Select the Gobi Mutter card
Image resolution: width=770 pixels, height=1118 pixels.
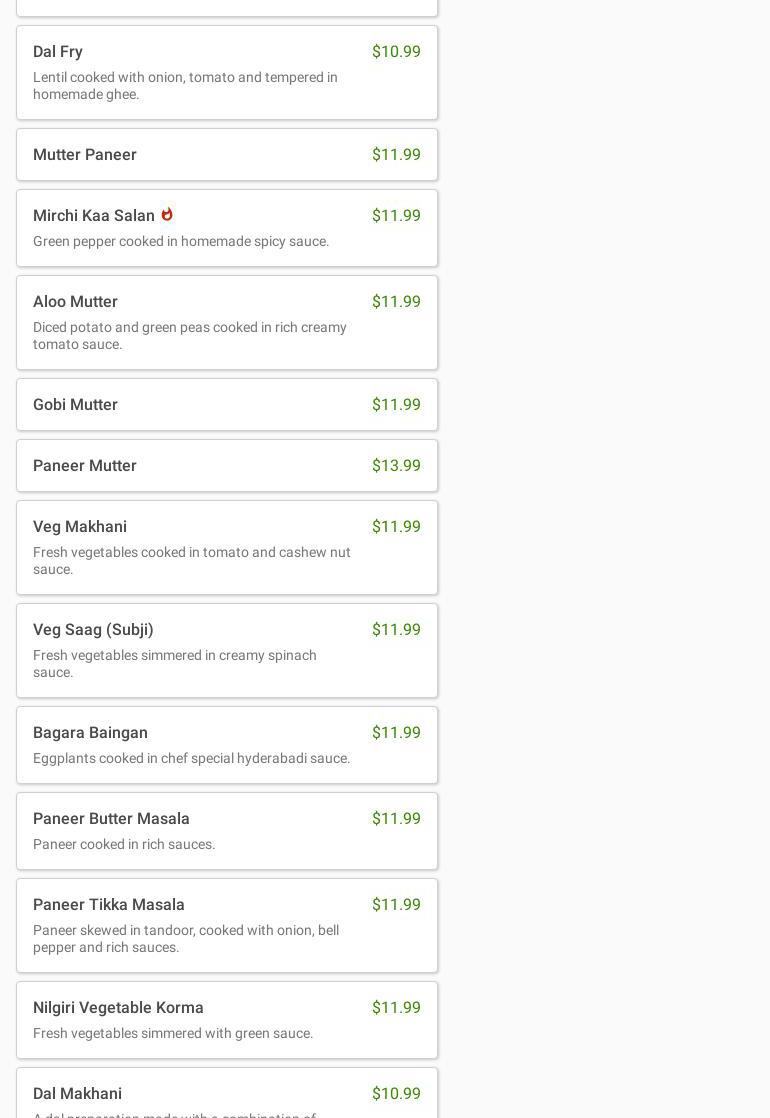(227, 405)
